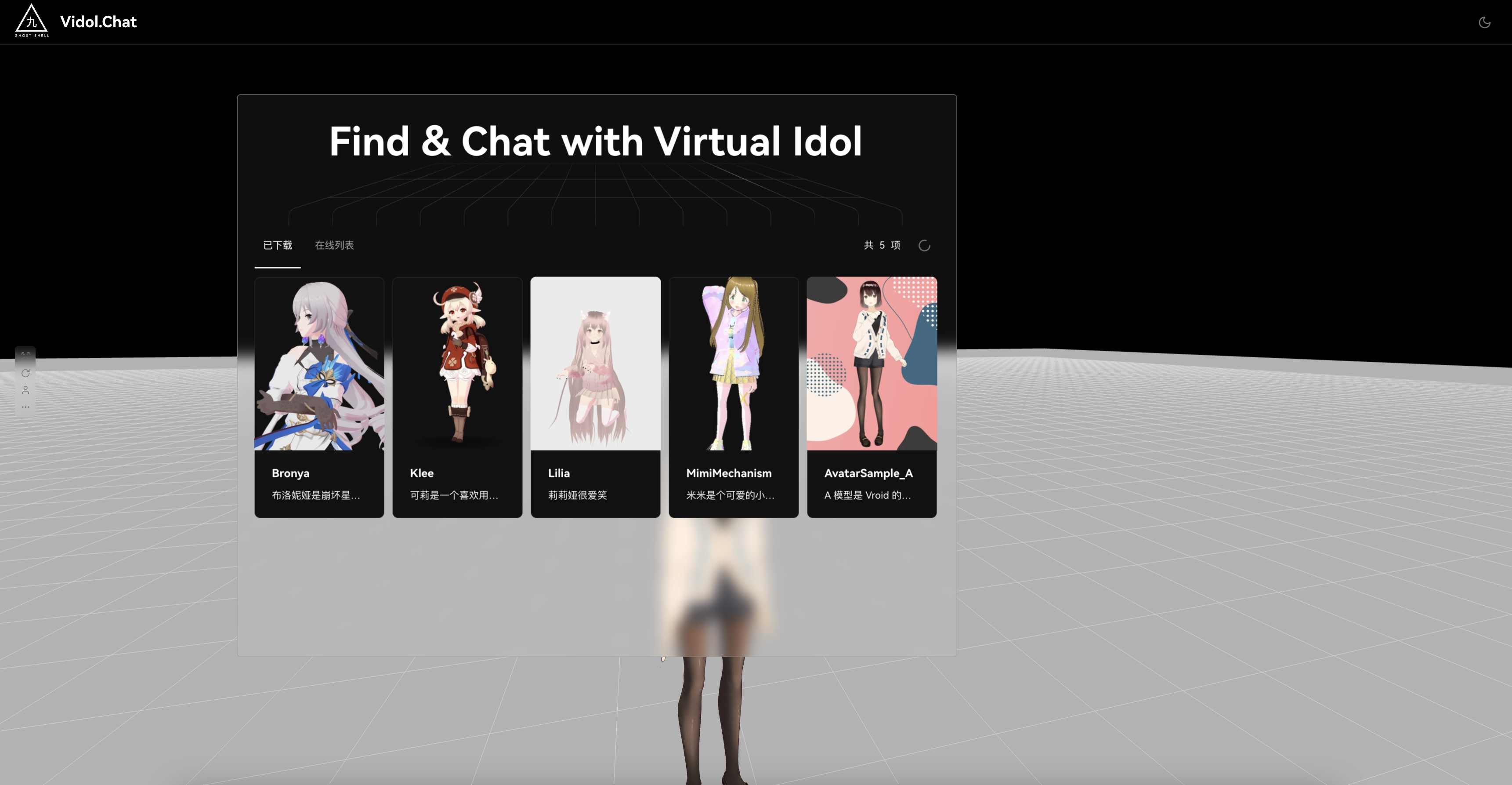Select the MimiMechanism character thumbnail
The image size is (1512, 785).
[x=734, y=363]
